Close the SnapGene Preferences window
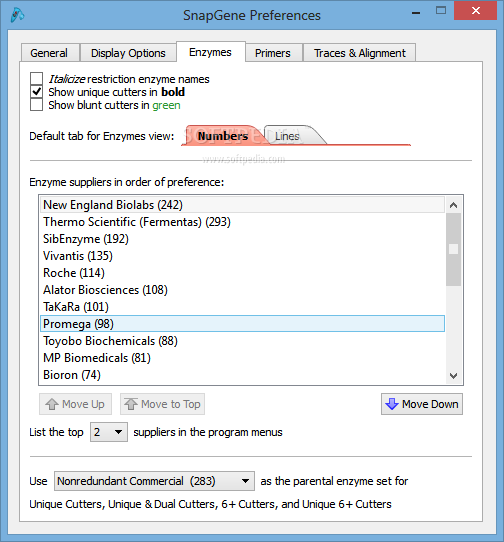The width and height of the screenshot is (504, 542). coord(476,11)
